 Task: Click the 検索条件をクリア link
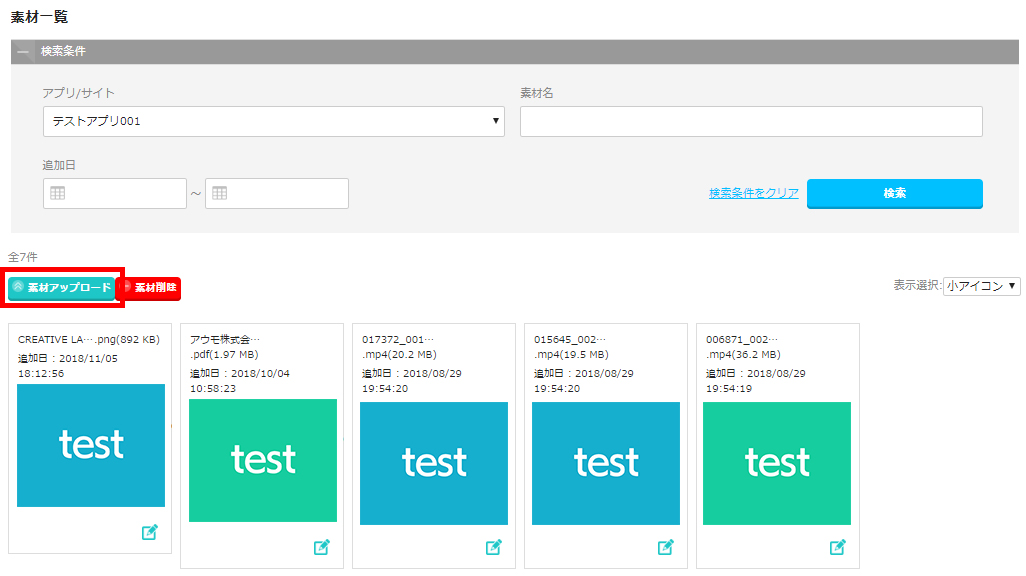tap(753, 193)
